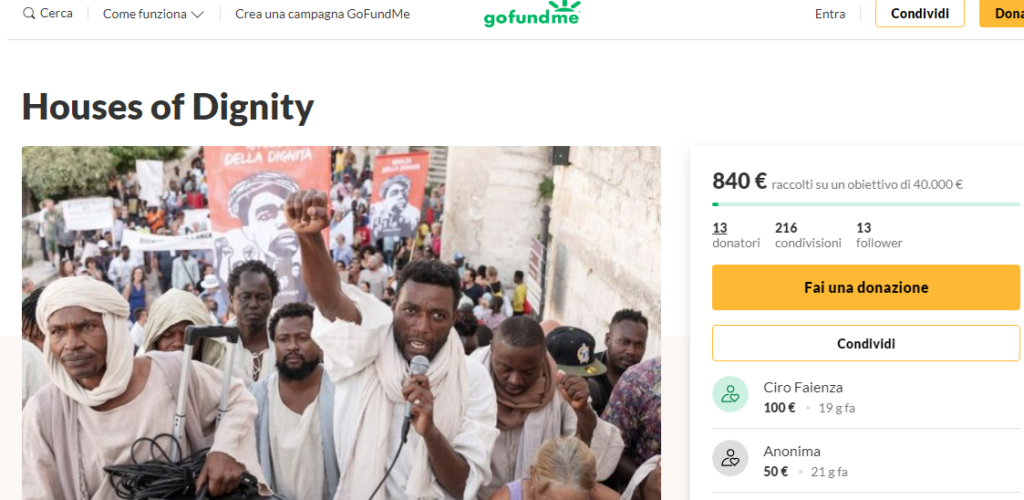Click the GoFundMe logo
The height and width of the screenshot is (500, 1024).
[x=532, y=14]
